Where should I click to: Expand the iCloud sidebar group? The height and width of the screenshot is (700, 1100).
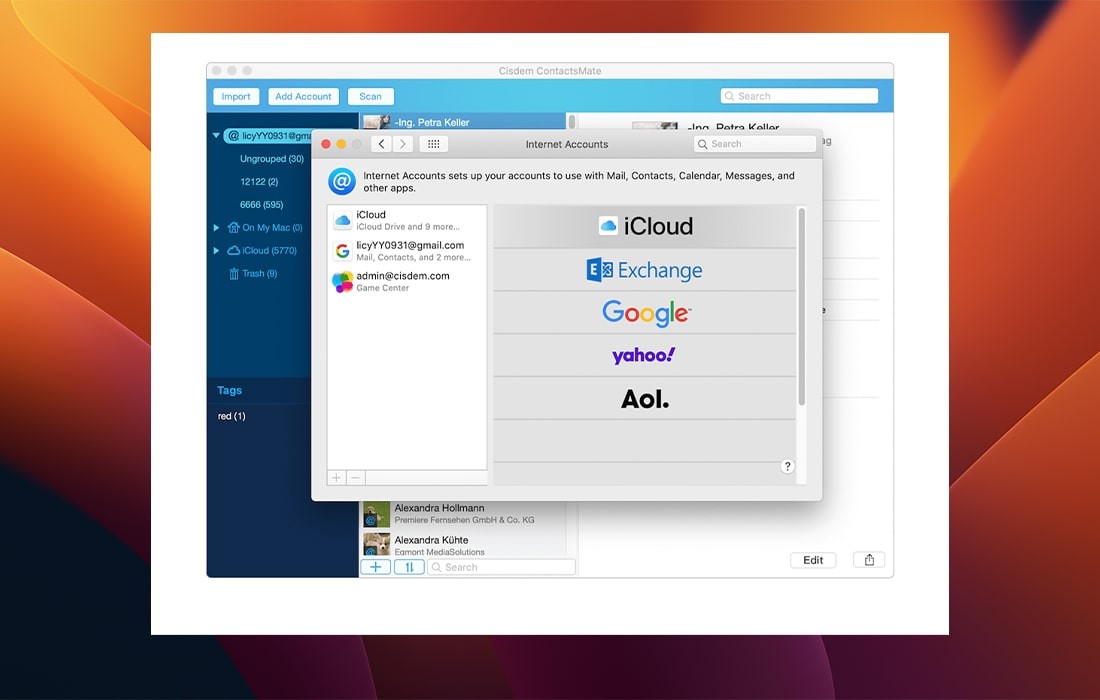coord(216,251)
